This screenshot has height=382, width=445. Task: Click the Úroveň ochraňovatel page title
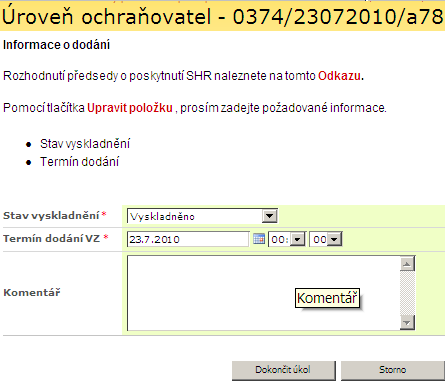pos(222,16)
